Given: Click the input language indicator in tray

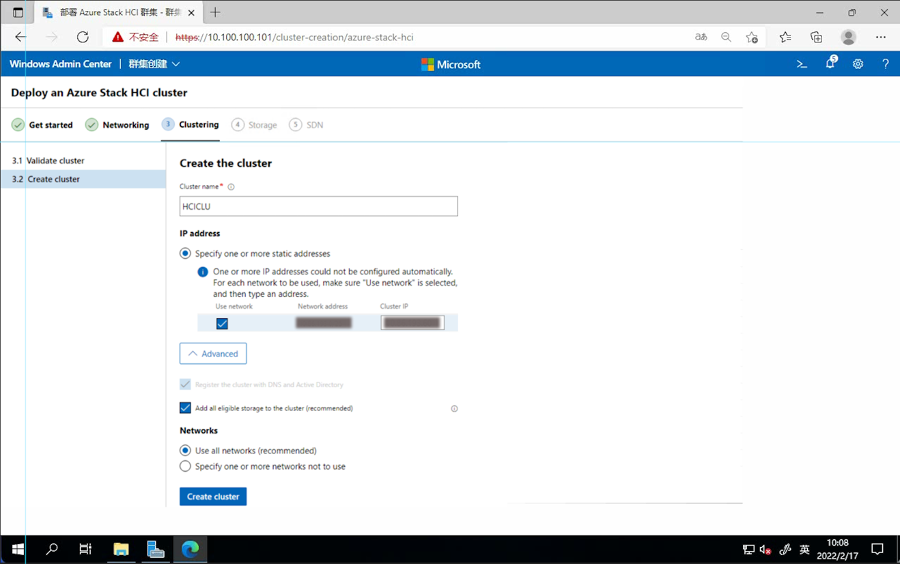Looking at the screenshot, I should pos(805,550).
